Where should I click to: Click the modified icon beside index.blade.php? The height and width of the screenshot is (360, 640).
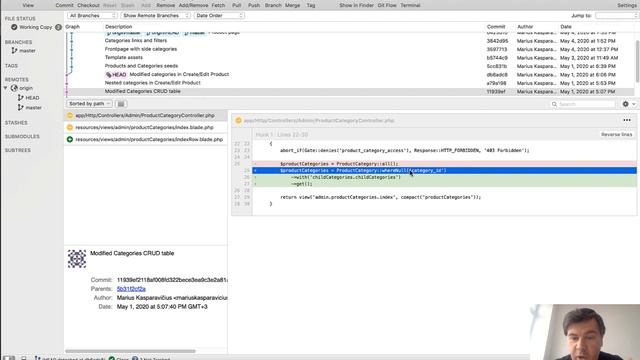point(70,127)
